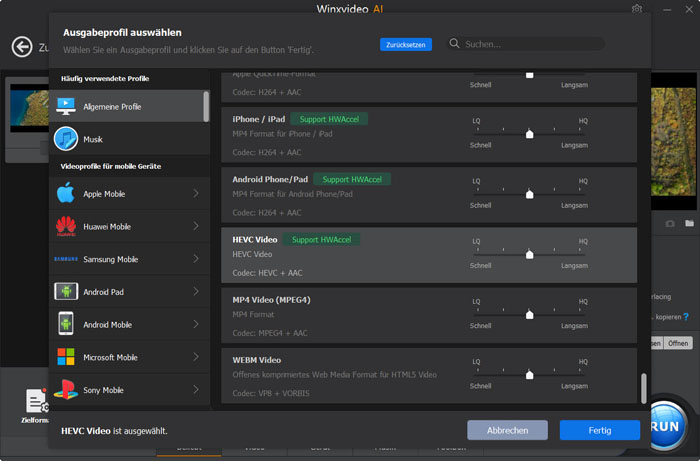Confirm selection with Fertig button

[x=600, y=430]
